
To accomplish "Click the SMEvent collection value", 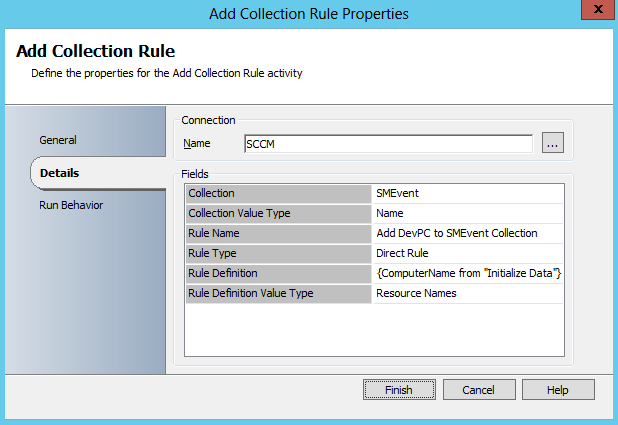I will [x=467, y=193].
